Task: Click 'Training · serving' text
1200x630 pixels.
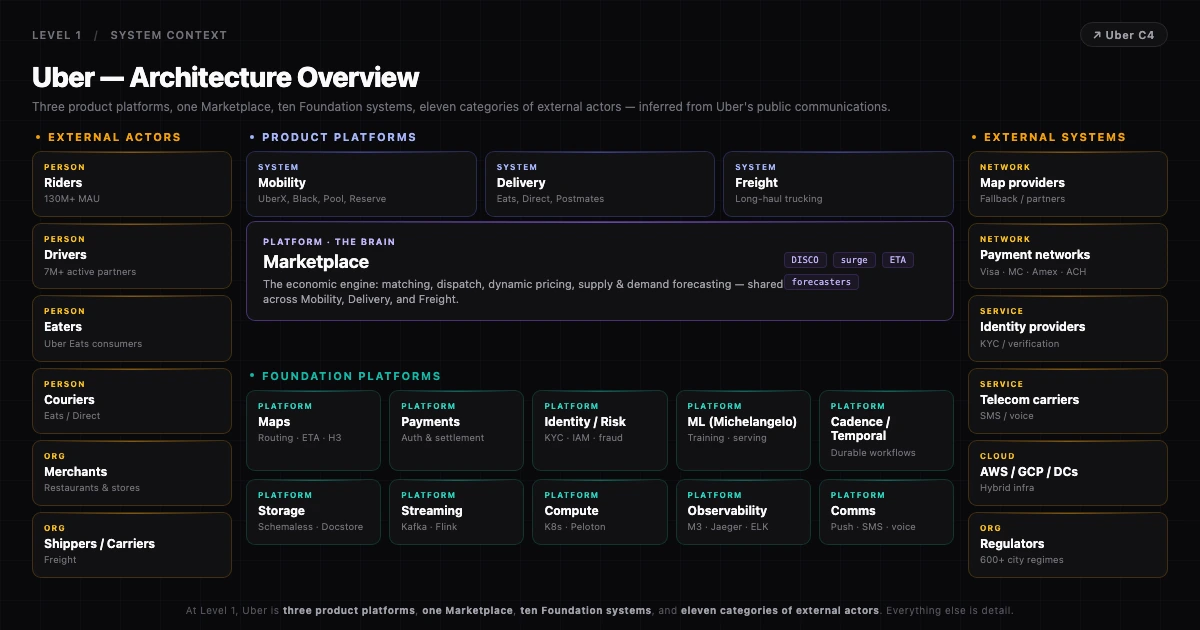Action: 727,438
